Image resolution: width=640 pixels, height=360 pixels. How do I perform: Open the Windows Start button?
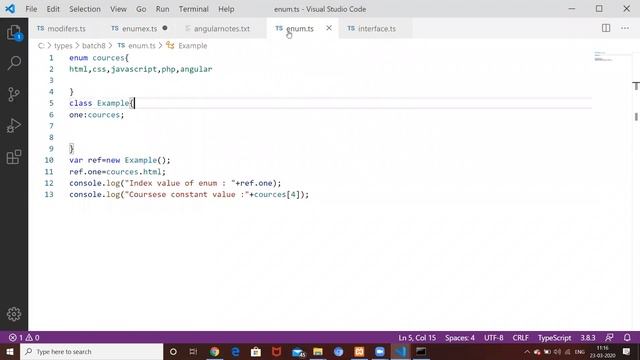10,351
